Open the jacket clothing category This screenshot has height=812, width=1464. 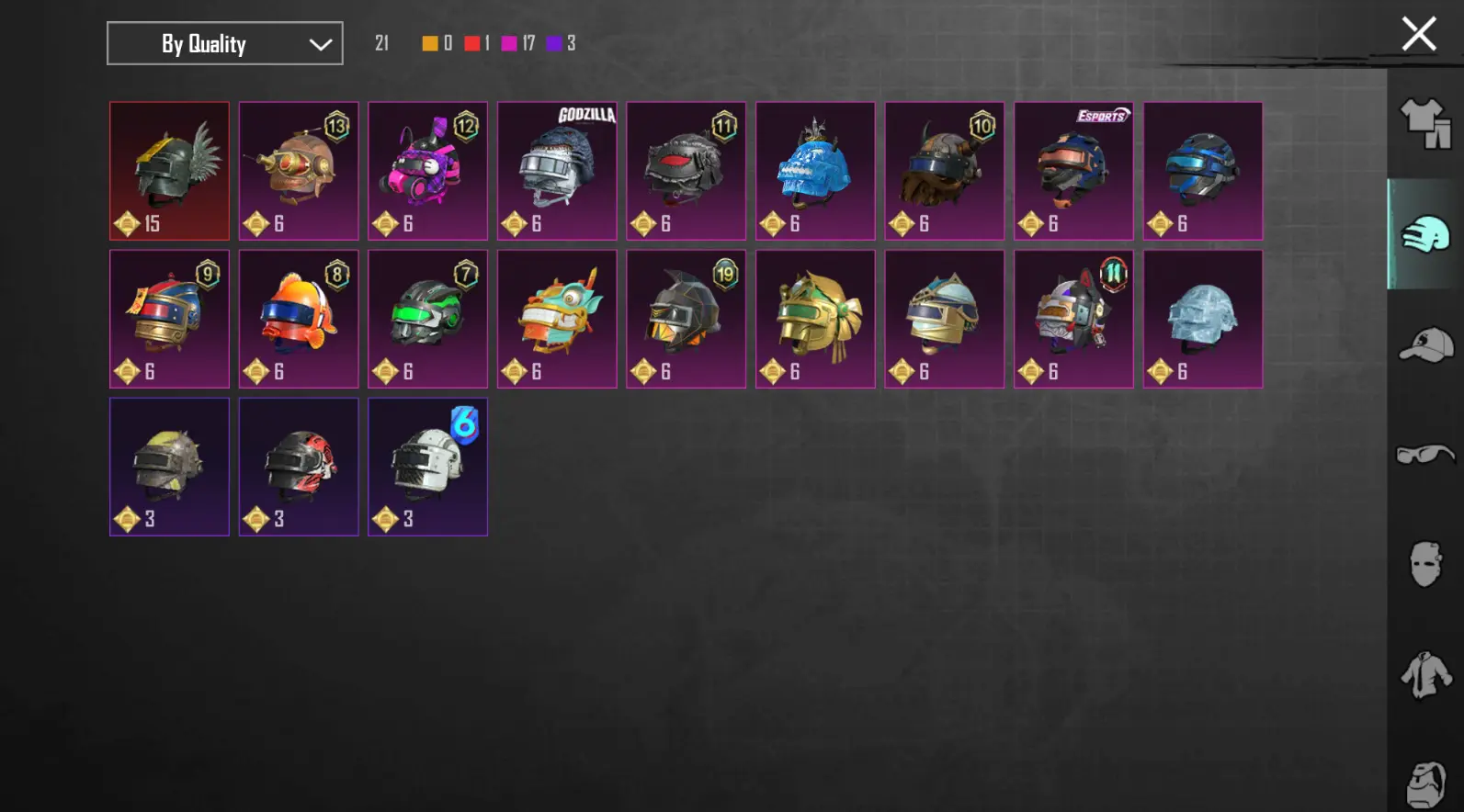pos(1425,674)
